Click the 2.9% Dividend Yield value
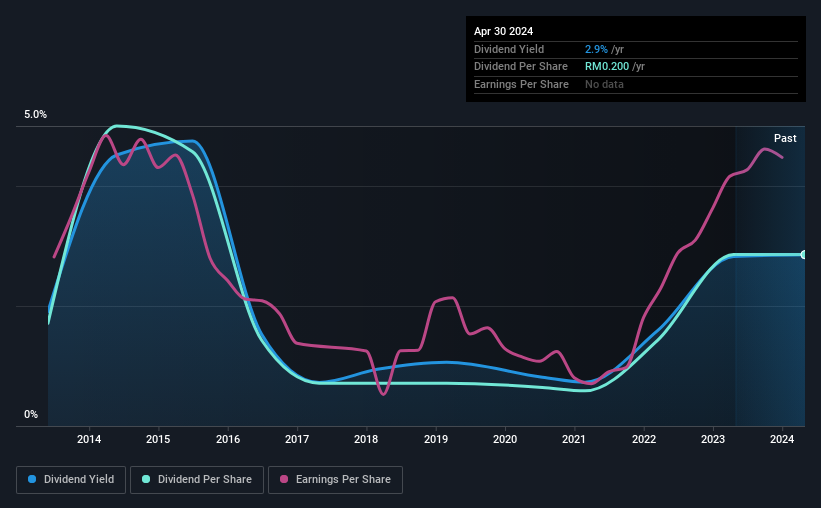The image size is (821, 508). [x=596, y=49]
